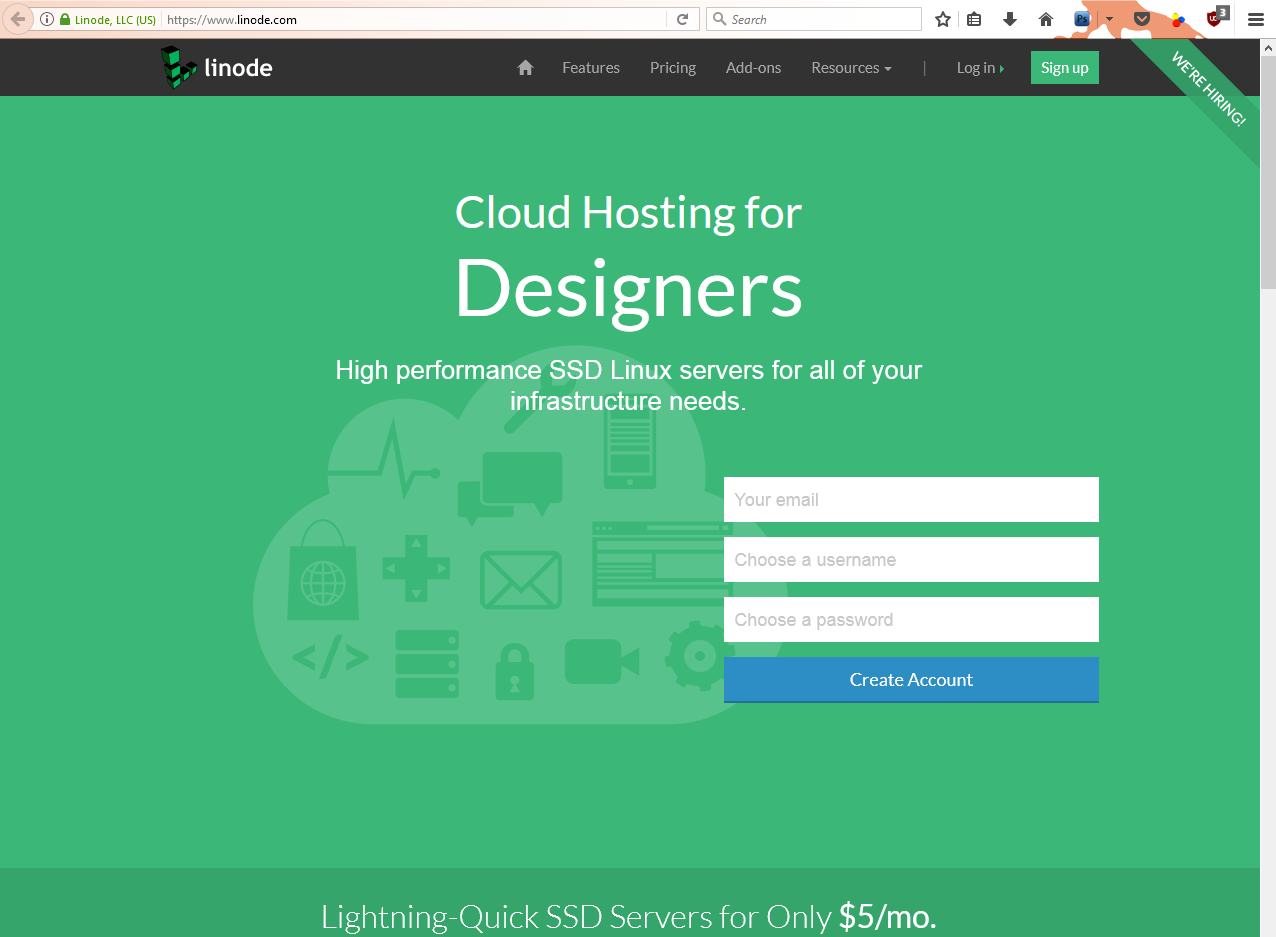1276x937 pixels.
Task: Open the Features nav item
Action: [x=591, y=68]
